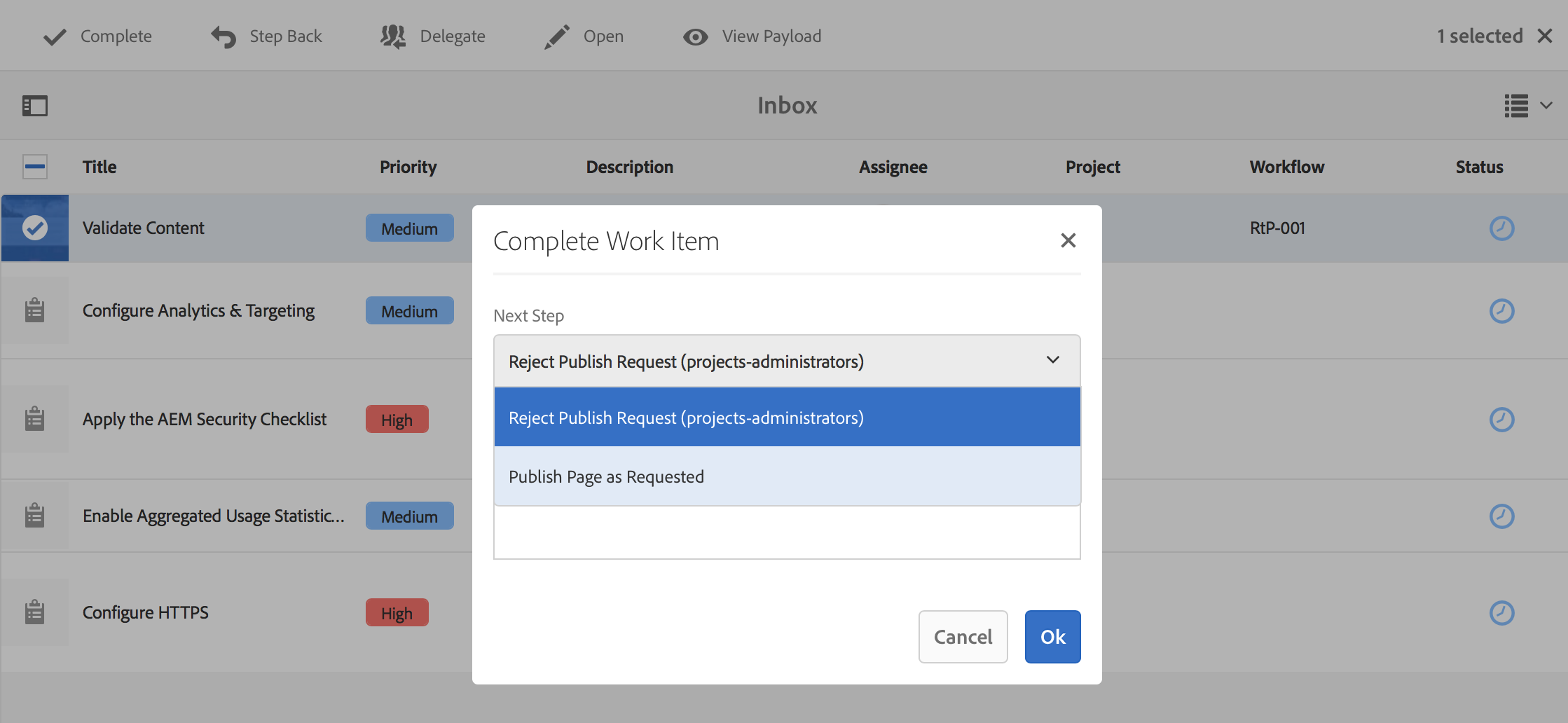The height and width of the screenshot is (723, 1568).
Task: Click the Configure HTTPS task clipboard icon
Action: tap(35, 612)
